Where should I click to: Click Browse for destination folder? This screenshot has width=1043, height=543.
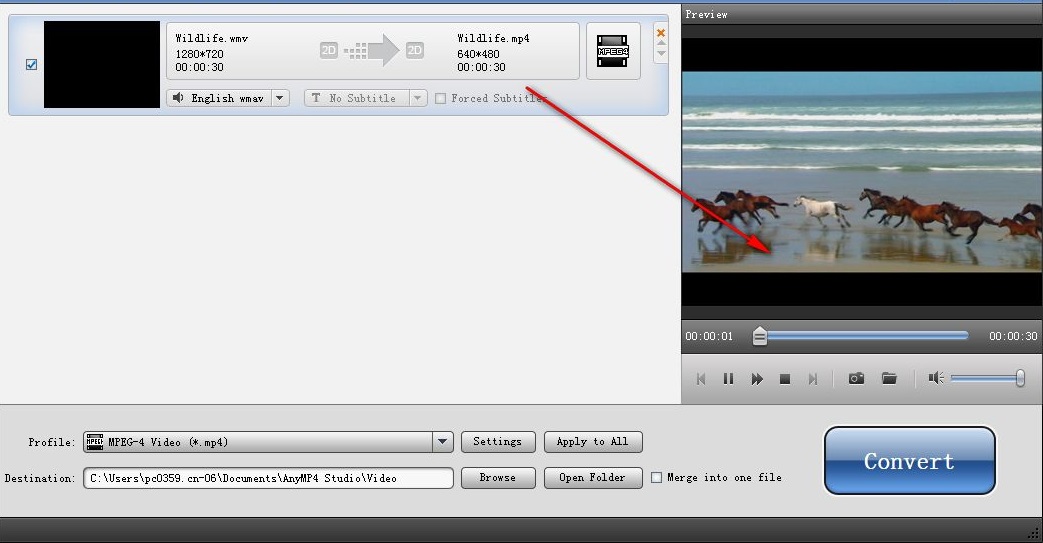coord(498,478)
